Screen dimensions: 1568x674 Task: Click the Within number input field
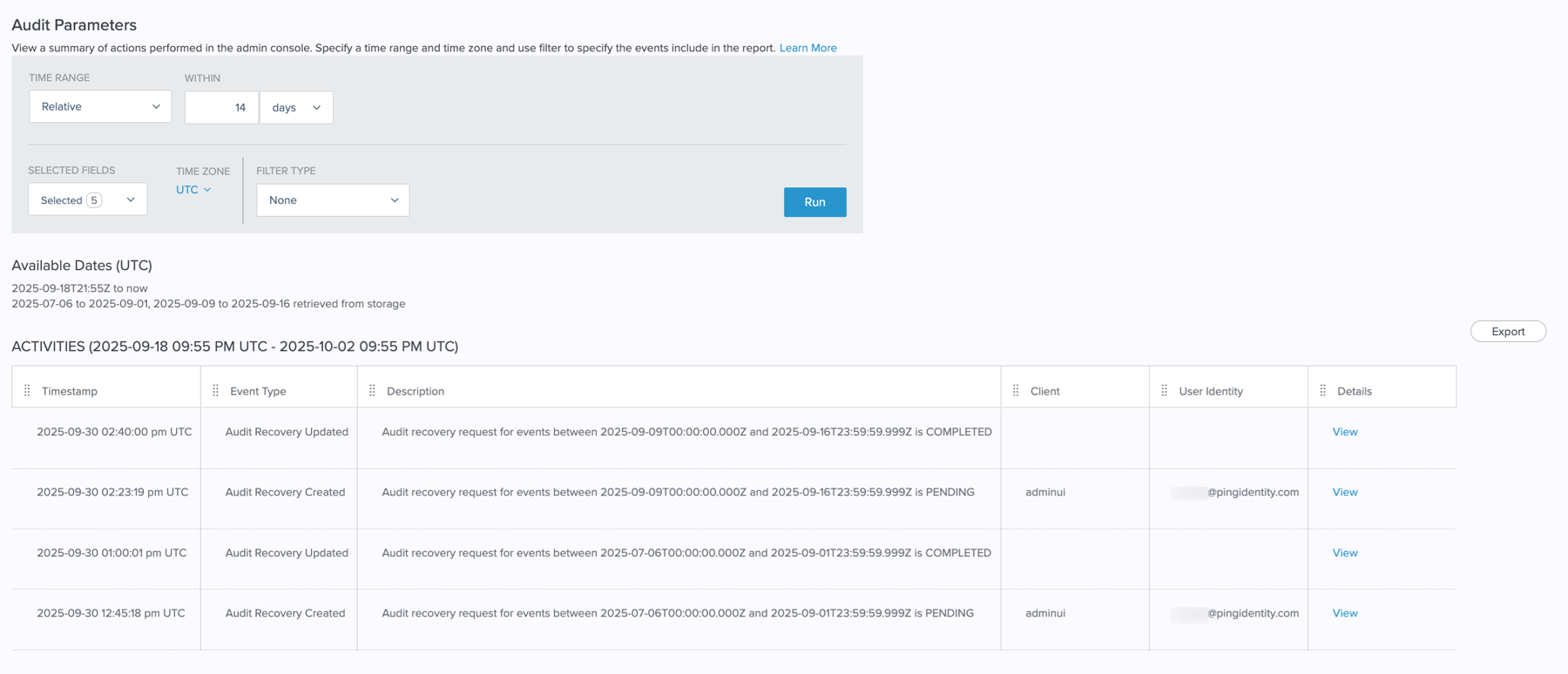[x=221, y=108]
